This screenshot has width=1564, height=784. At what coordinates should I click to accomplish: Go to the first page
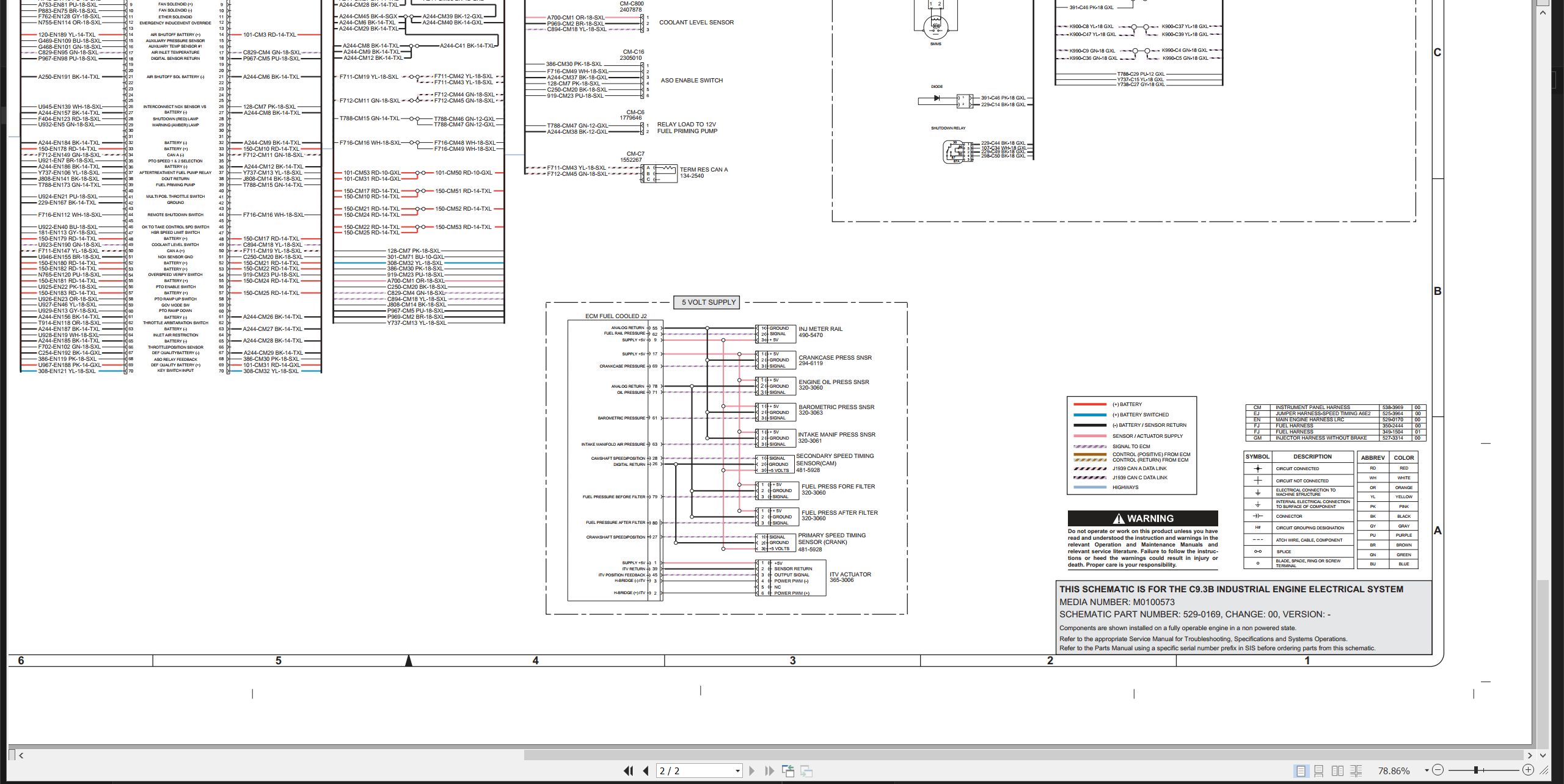click(627, 771)
